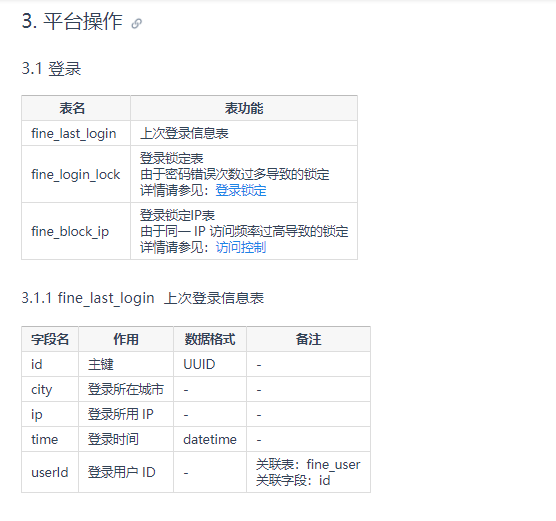
Task: Click the anchor link icon beside 平台操作 heading
Action: coord(137,23)
